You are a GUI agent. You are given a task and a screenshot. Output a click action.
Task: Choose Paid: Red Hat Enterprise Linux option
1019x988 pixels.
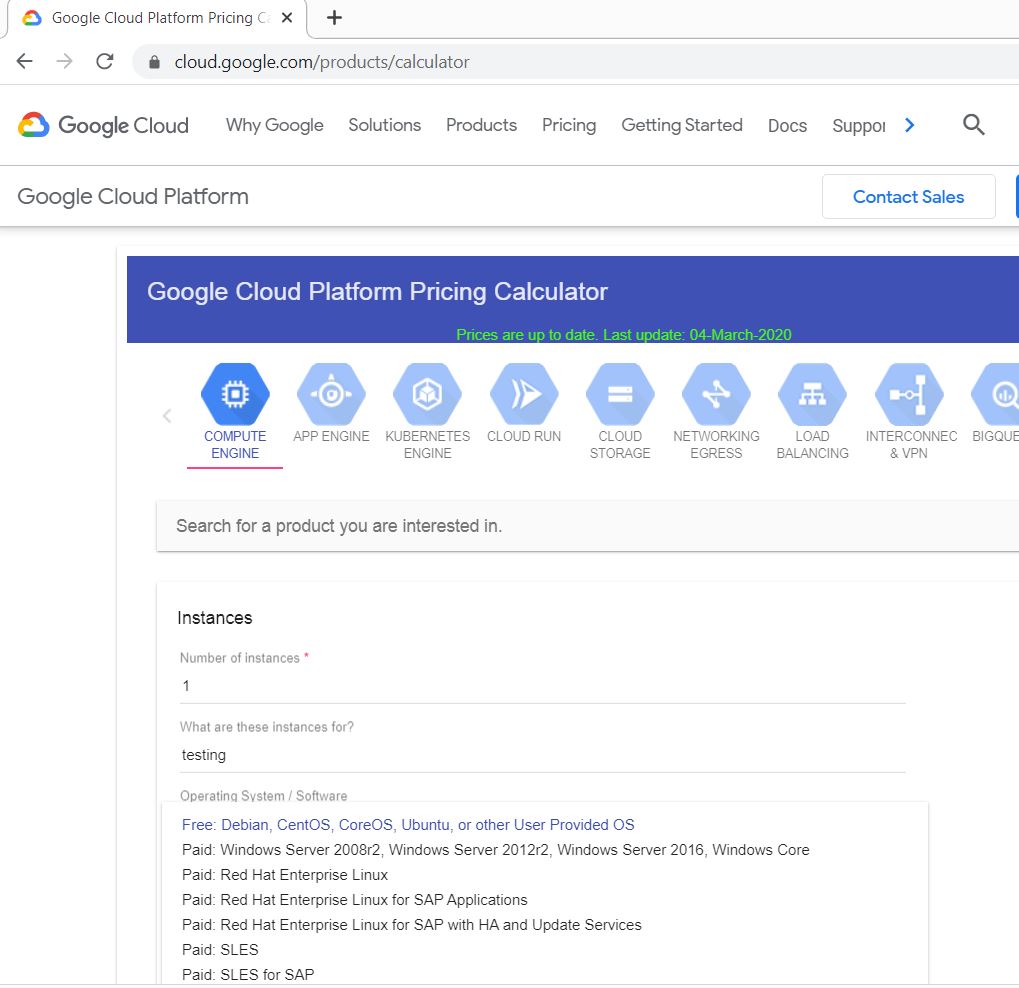(x=545, y=874)
